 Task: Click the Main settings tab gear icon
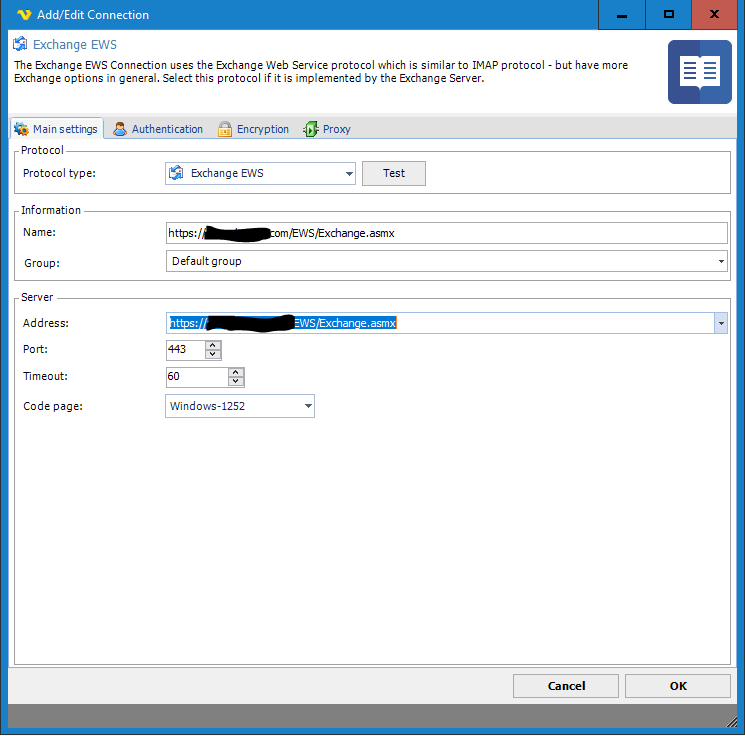click(x=21, y=130)
